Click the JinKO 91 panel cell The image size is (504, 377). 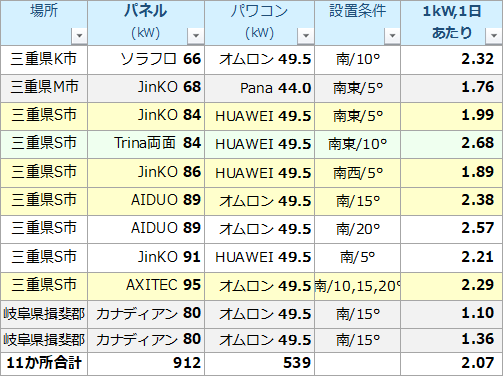[x=146, y=258]
